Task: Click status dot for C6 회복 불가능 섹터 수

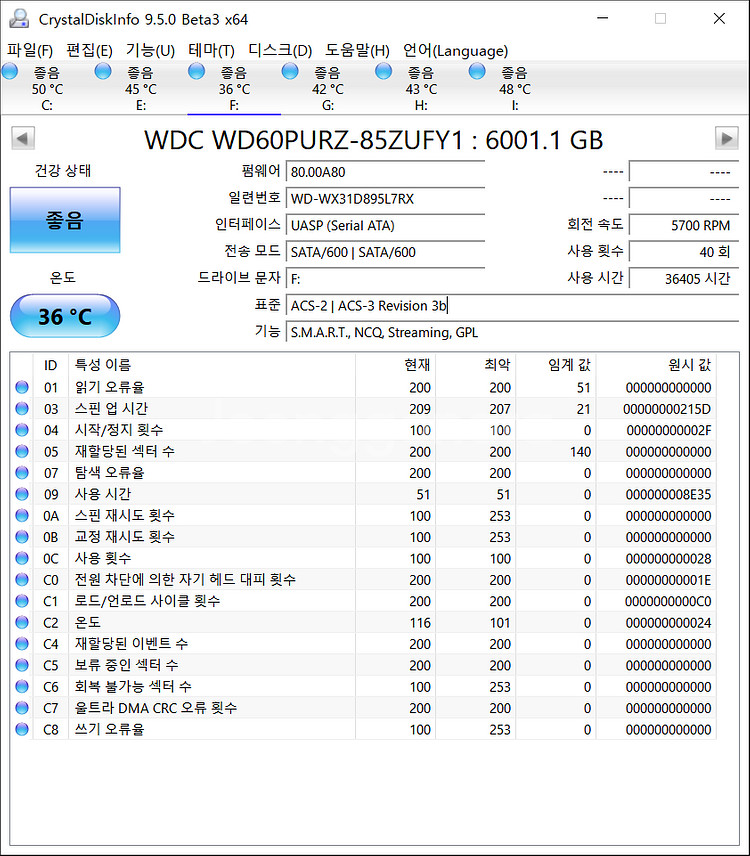Action: pyautogui.click(x=22, y=686)
